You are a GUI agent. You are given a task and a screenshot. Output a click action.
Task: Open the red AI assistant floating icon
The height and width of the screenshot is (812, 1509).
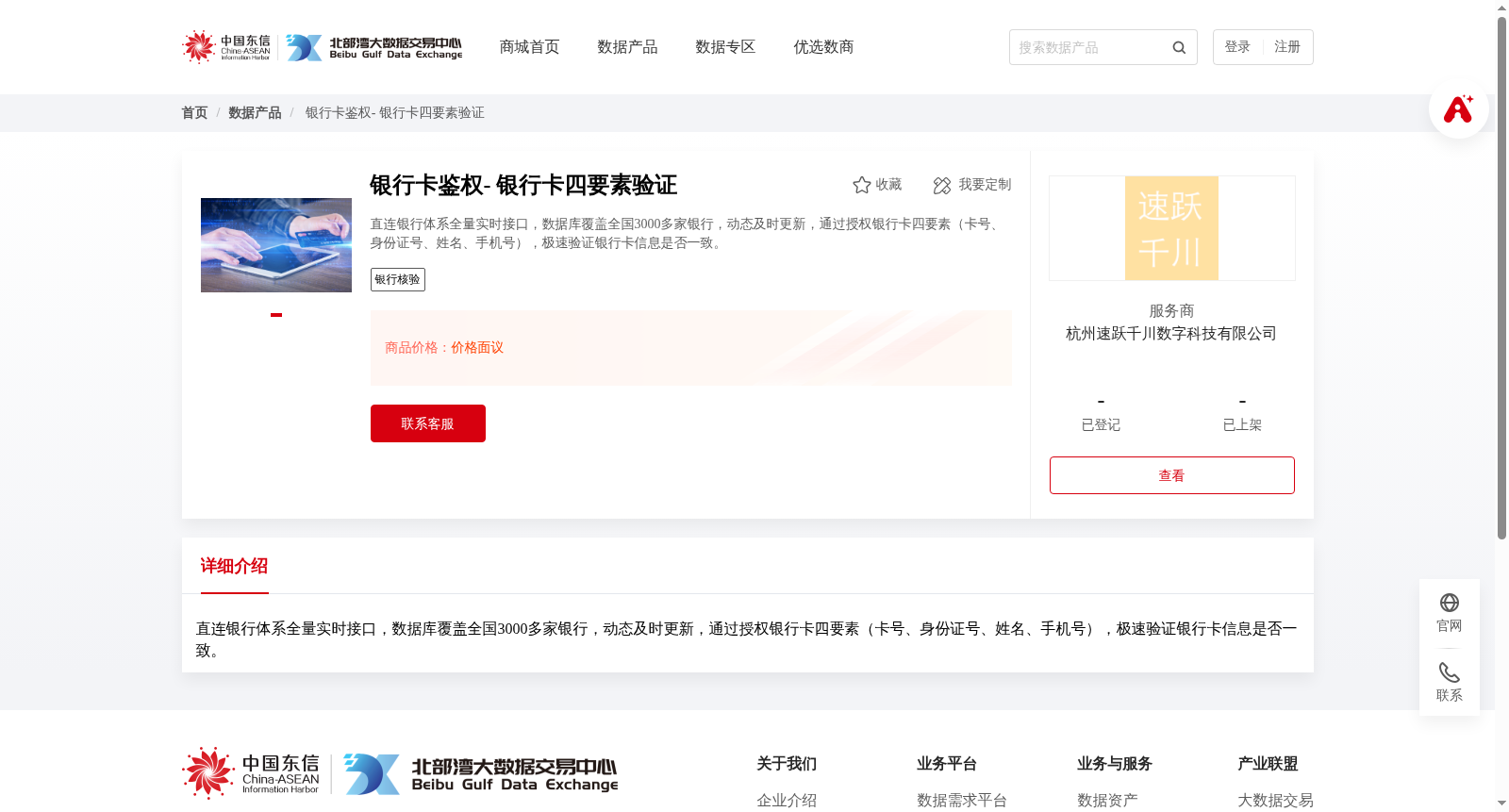pos(1458,108)
